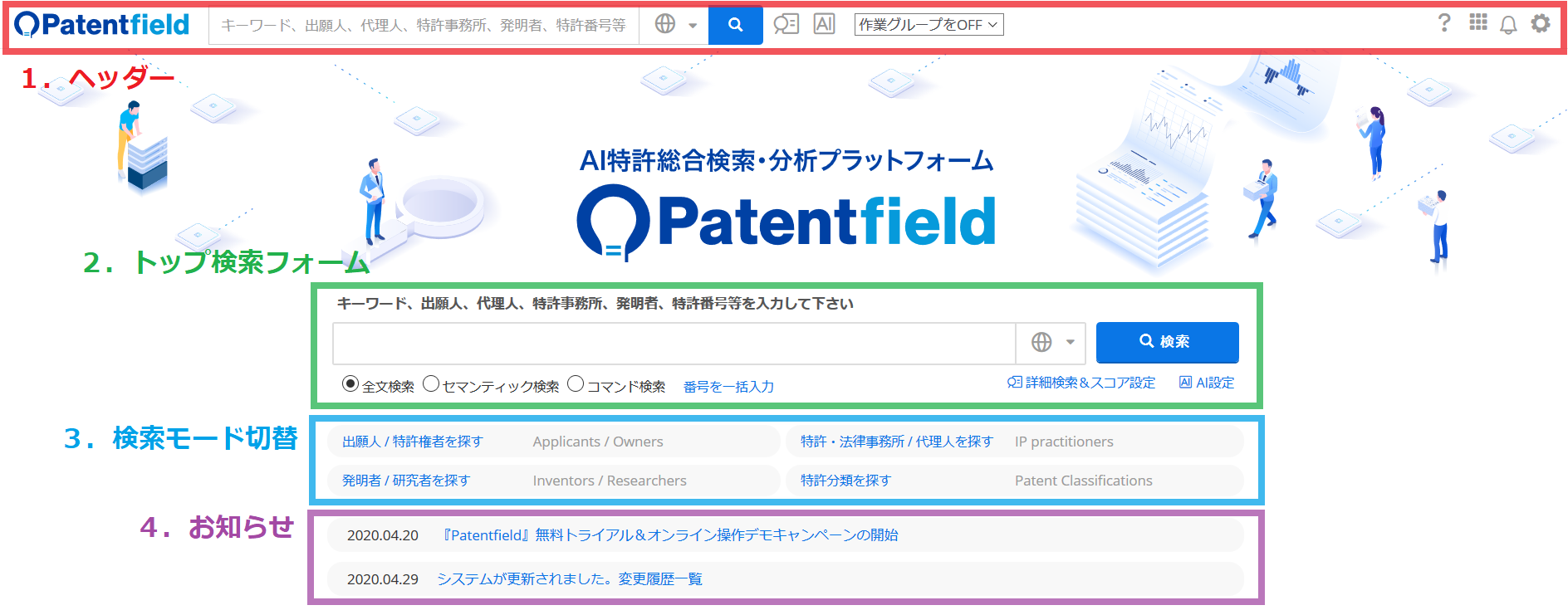Click 発明者 / 研究者を探す mode
Image resolution: width=1568 pixels, height=615 pixels.
point(406,481)
